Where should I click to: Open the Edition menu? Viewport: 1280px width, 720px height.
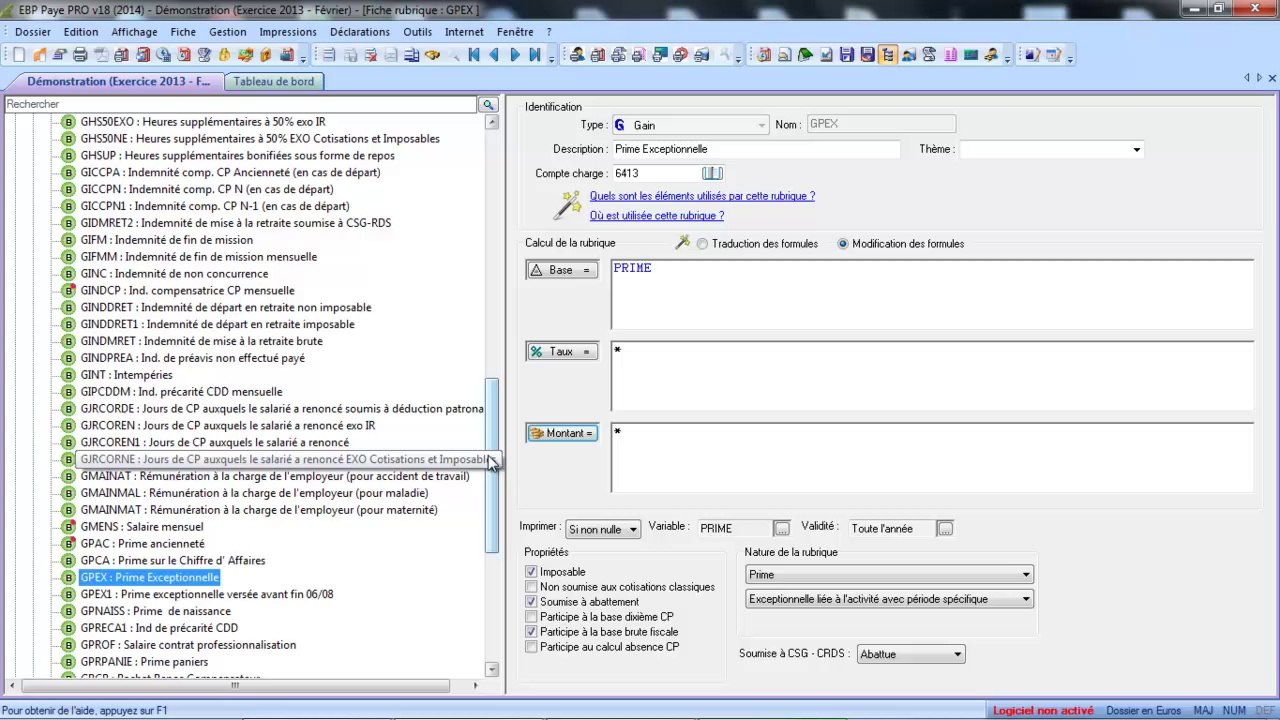(81, 32)
